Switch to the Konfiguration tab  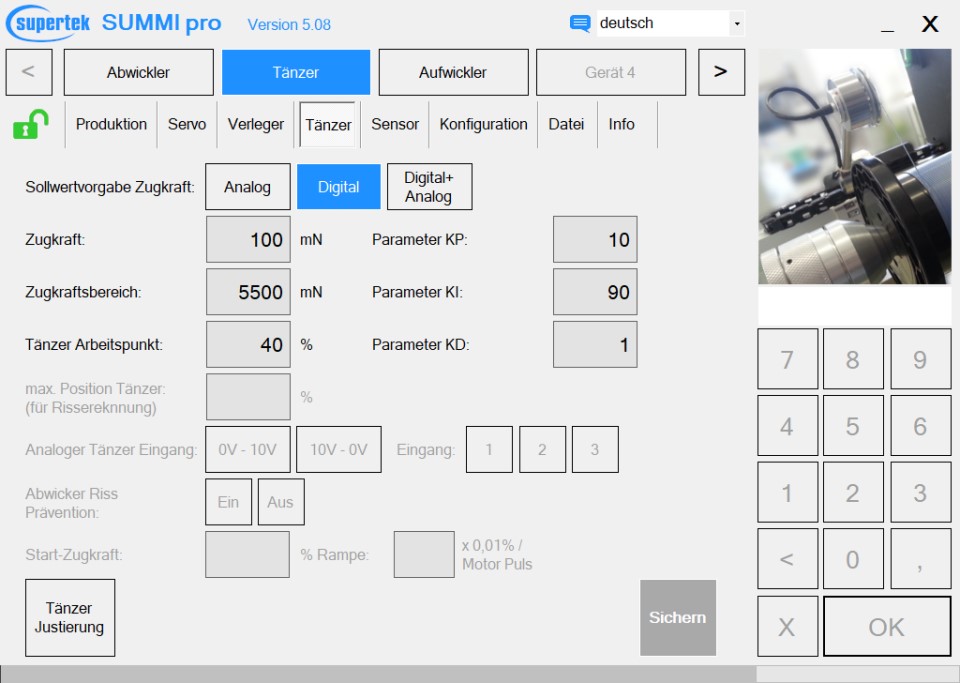tap(483, 124)
